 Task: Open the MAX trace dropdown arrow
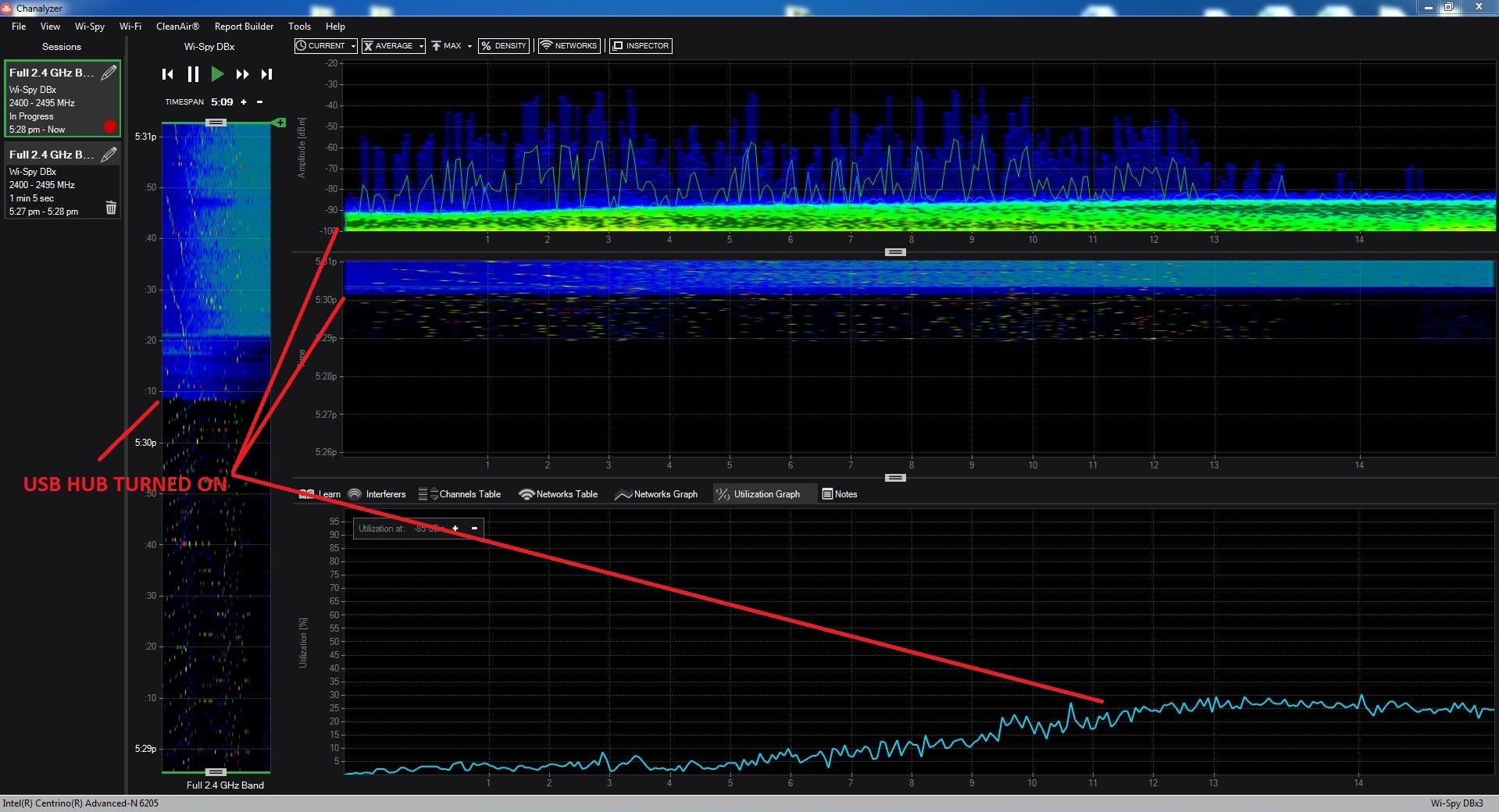(469, 47)
